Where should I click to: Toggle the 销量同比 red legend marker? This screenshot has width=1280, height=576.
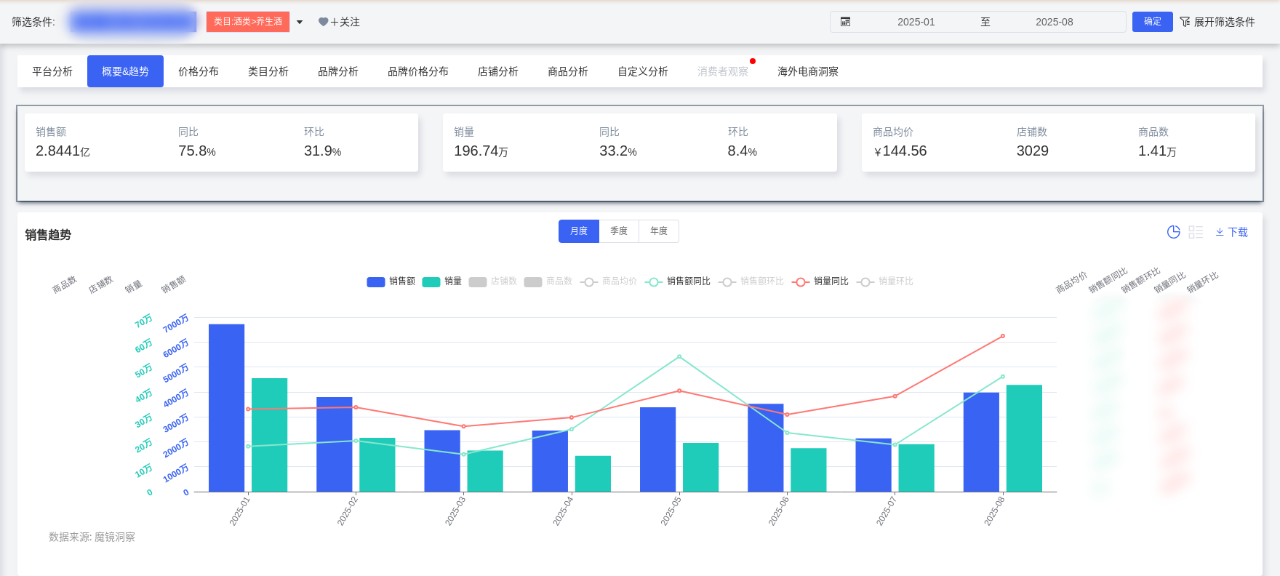point(801,282)
